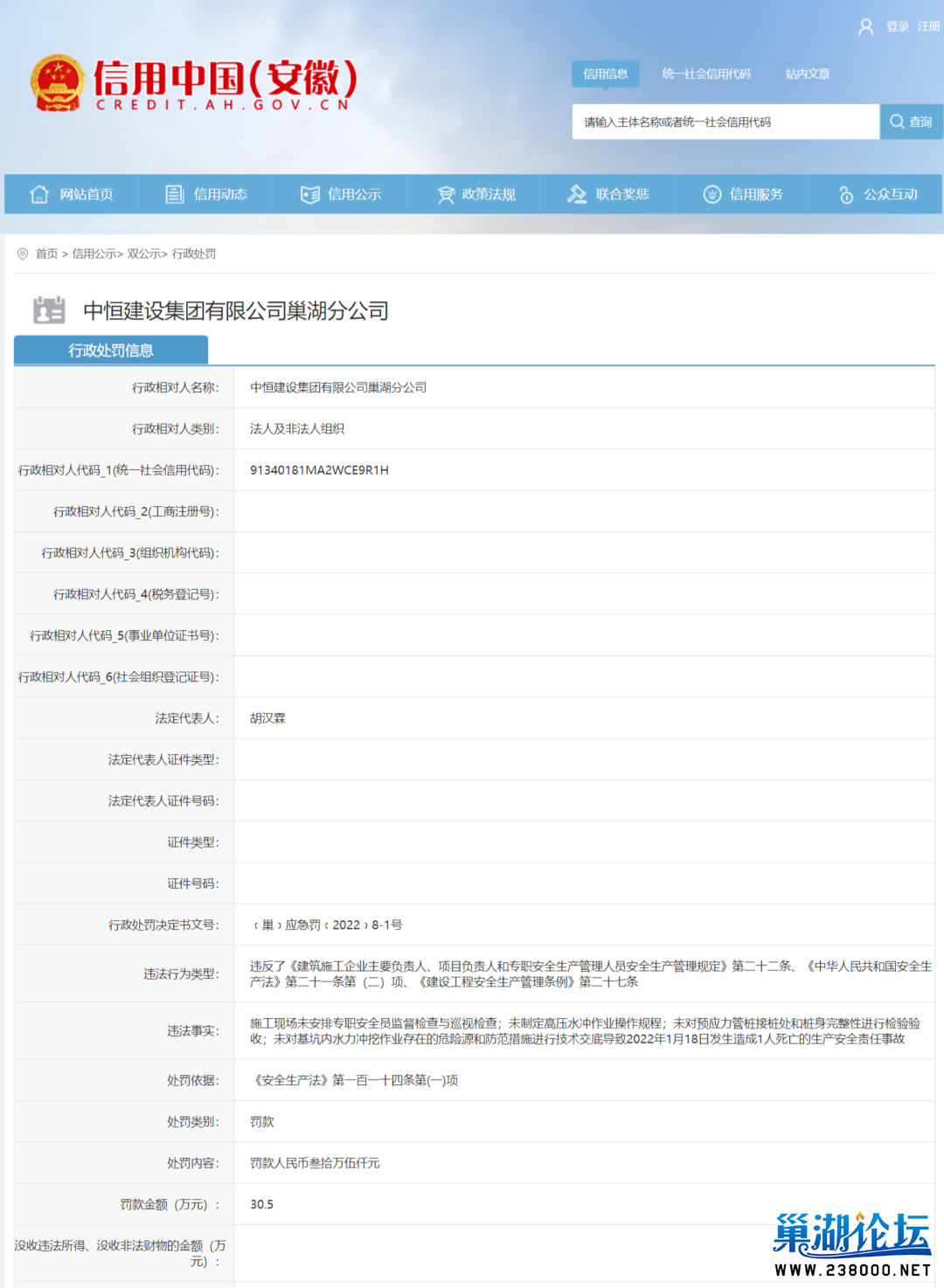Image resolution: width=944 pixels, height=1288 pixels.
Task: Click the 信用动态 document icon
Action: [175, 194]
